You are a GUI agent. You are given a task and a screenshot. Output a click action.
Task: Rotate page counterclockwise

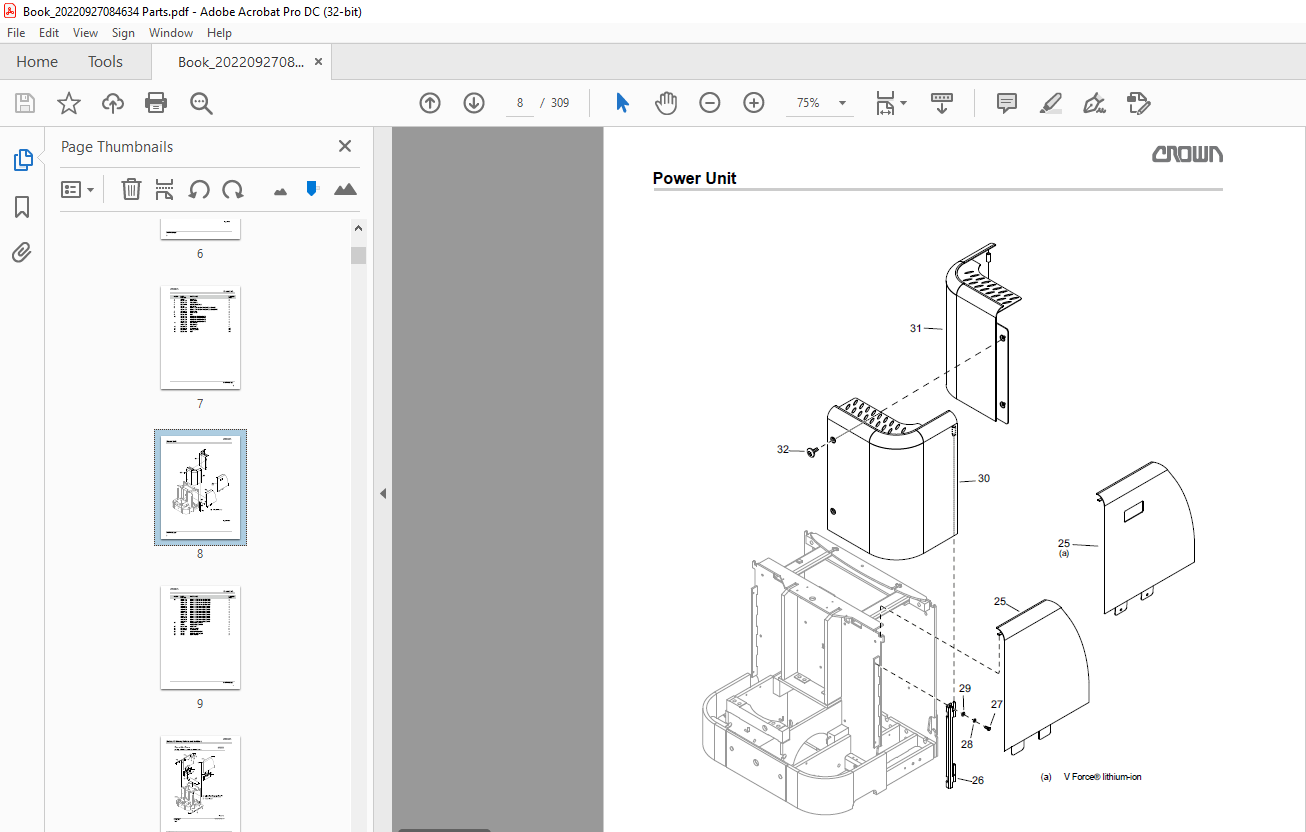tap(199, 189)
